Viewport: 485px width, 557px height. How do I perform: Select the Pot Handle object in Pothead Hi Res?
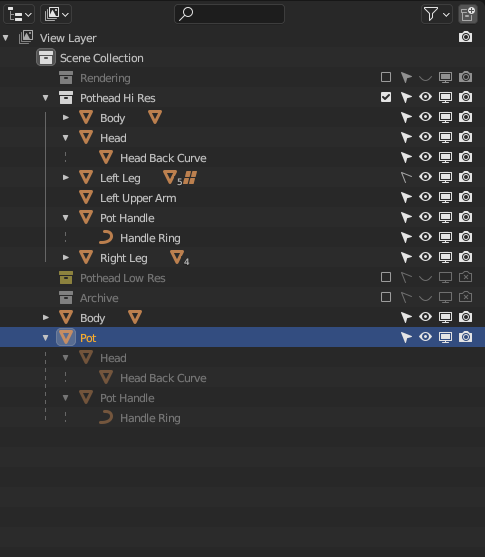(x=127, y=218)
